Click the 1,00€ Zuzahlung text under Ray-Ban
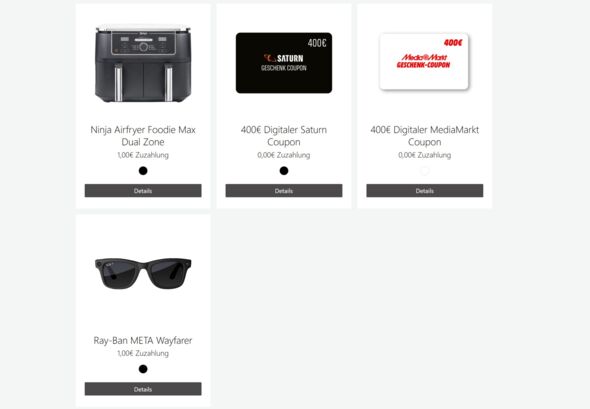 point(143,353)
